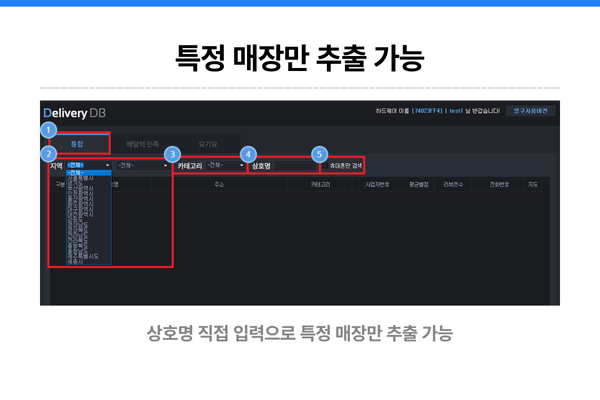Click the hardware ID 74023FF4 text
The height and width of the screenshot is (400, 600).
pyautogui.click(x=427, y=111)
